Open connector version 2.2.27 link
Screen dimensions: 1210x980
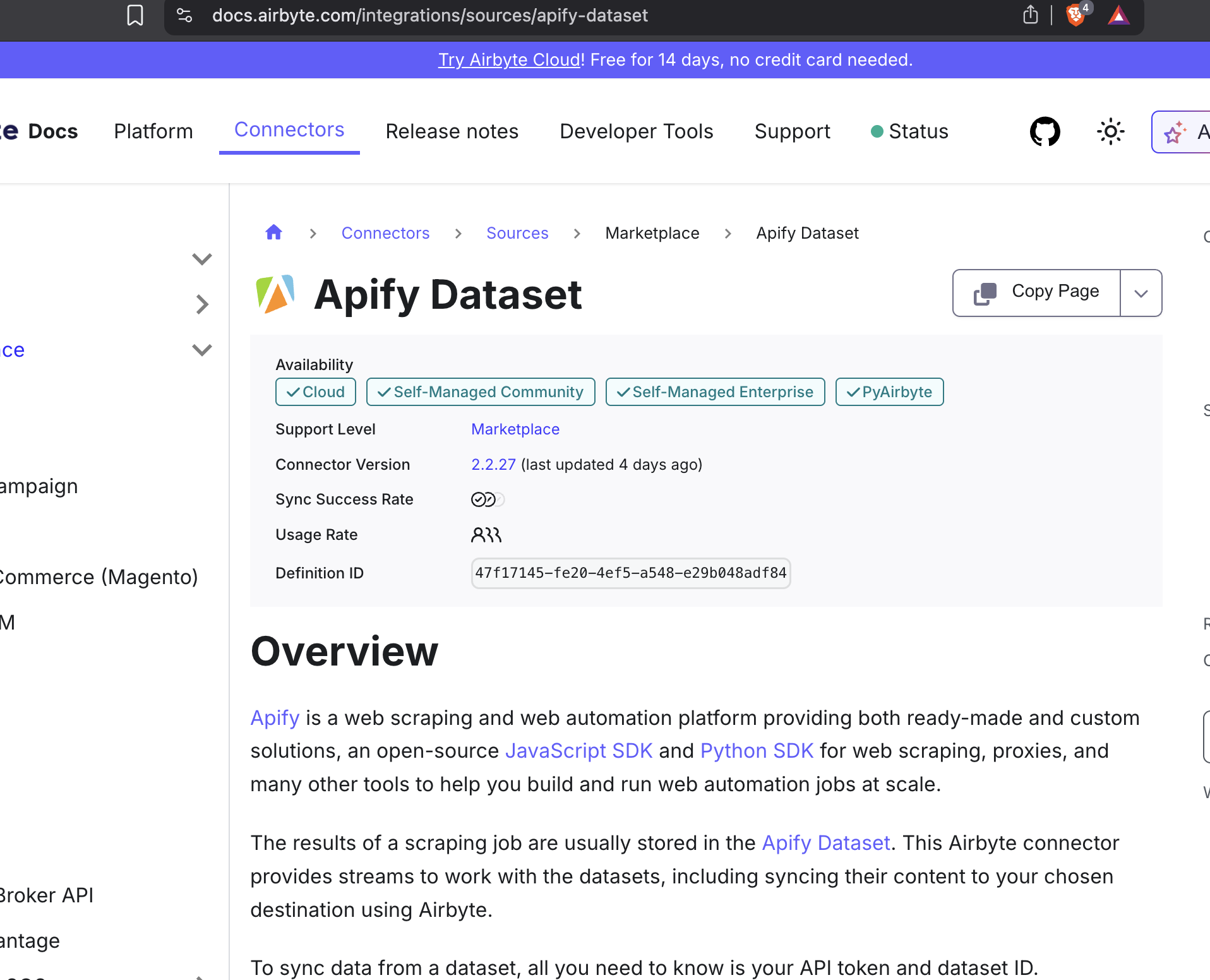pos(493,465)
